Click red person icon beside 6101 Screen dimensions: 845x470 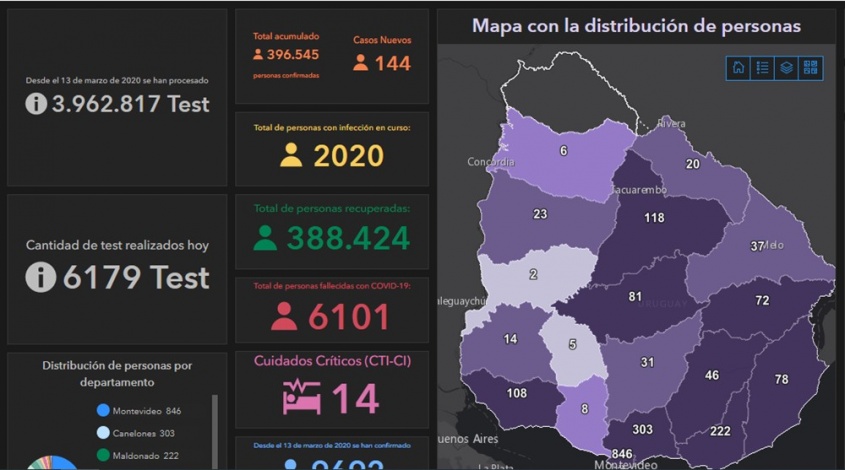click(284, 316)
